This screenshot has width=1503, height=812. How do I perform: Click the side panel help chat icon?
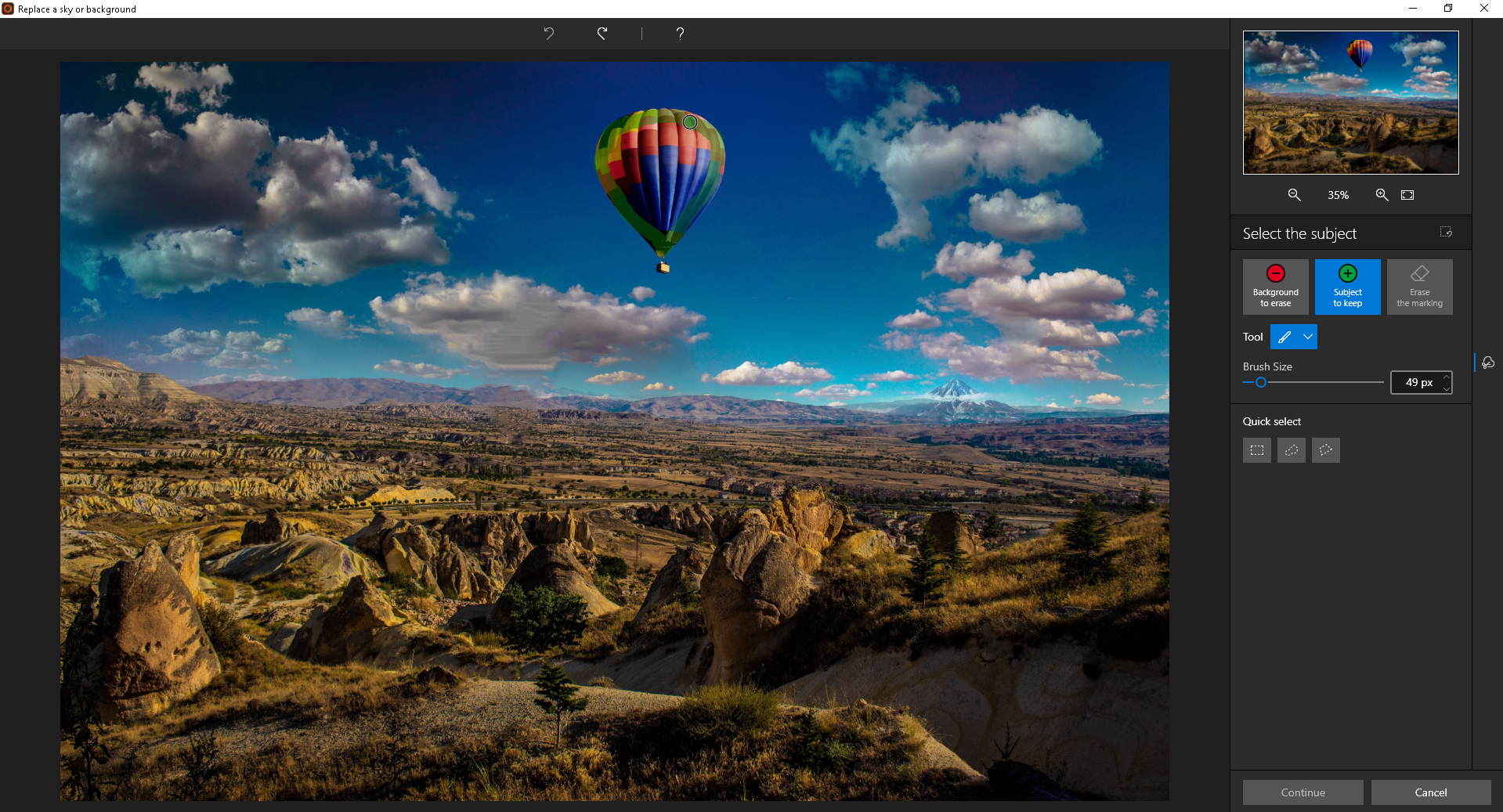pos(1488,363)
